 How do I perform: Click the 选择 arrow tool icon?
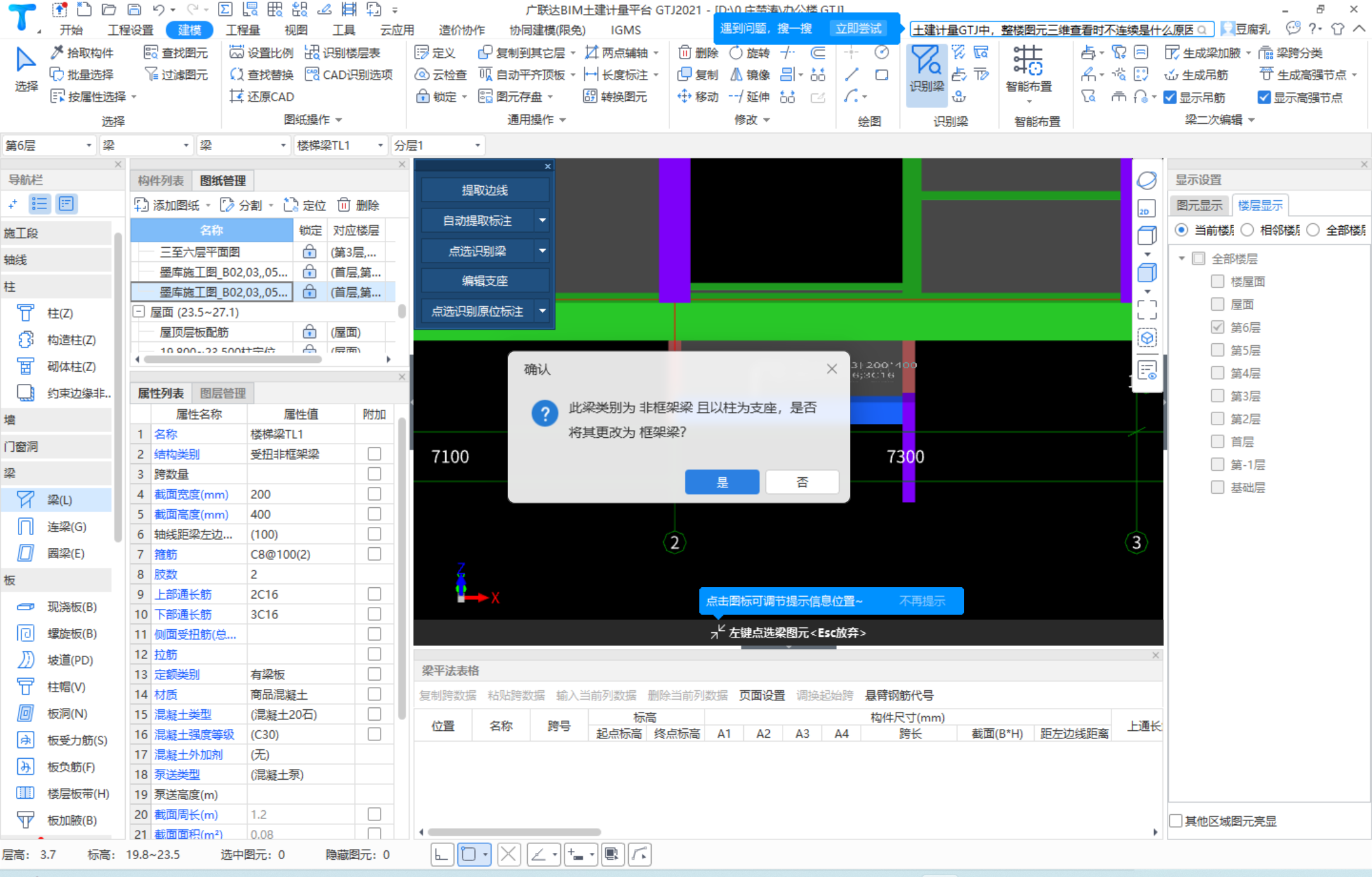coord(25,60)
